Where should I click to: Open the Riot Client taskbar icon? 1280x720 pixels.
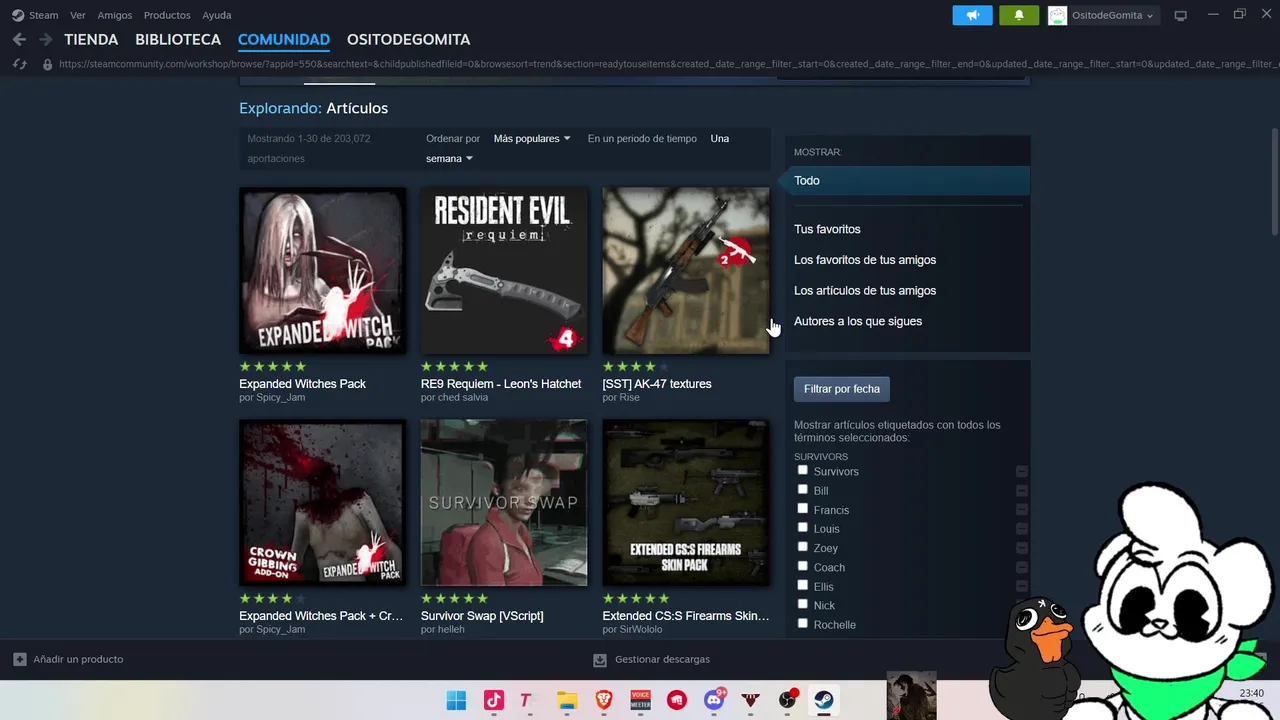pyautogui.click(x=677, y=700)
